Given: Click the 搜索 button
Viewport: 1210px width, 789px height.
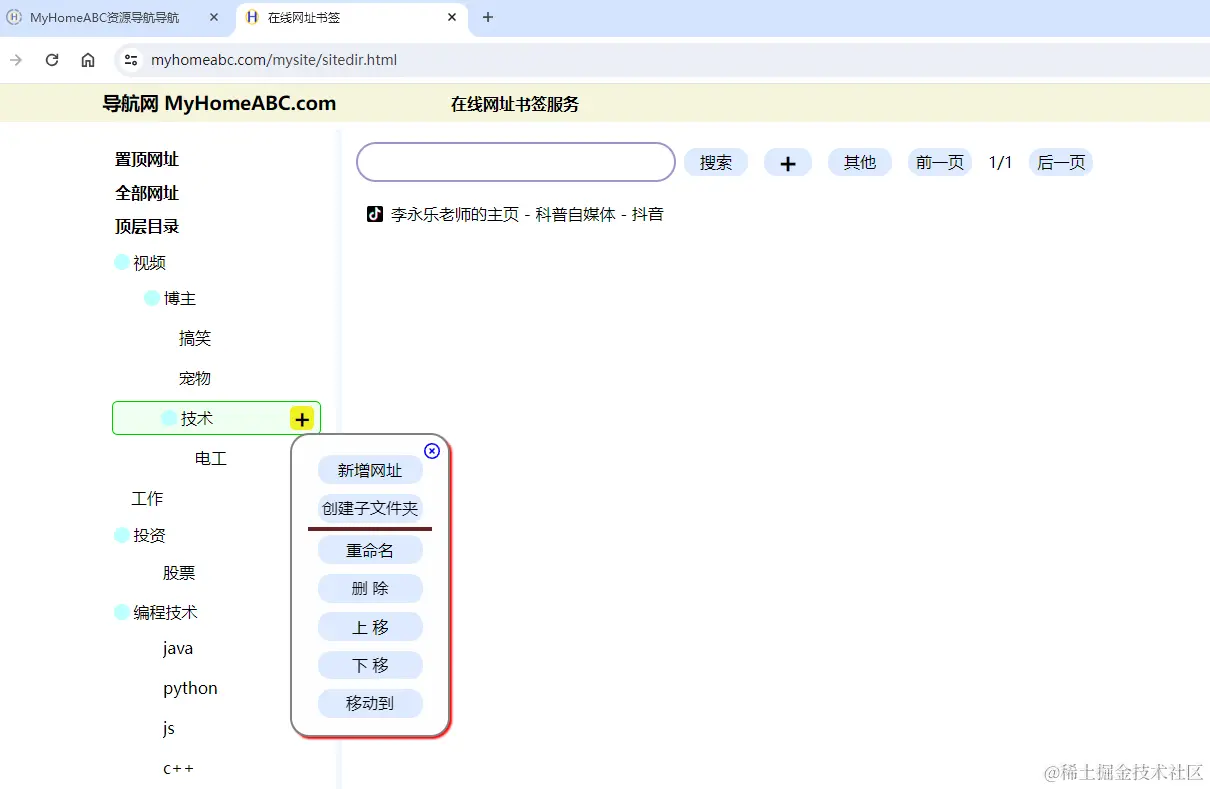Looking at the screenshot, I should pyautogui.click(x=716, y=162).
